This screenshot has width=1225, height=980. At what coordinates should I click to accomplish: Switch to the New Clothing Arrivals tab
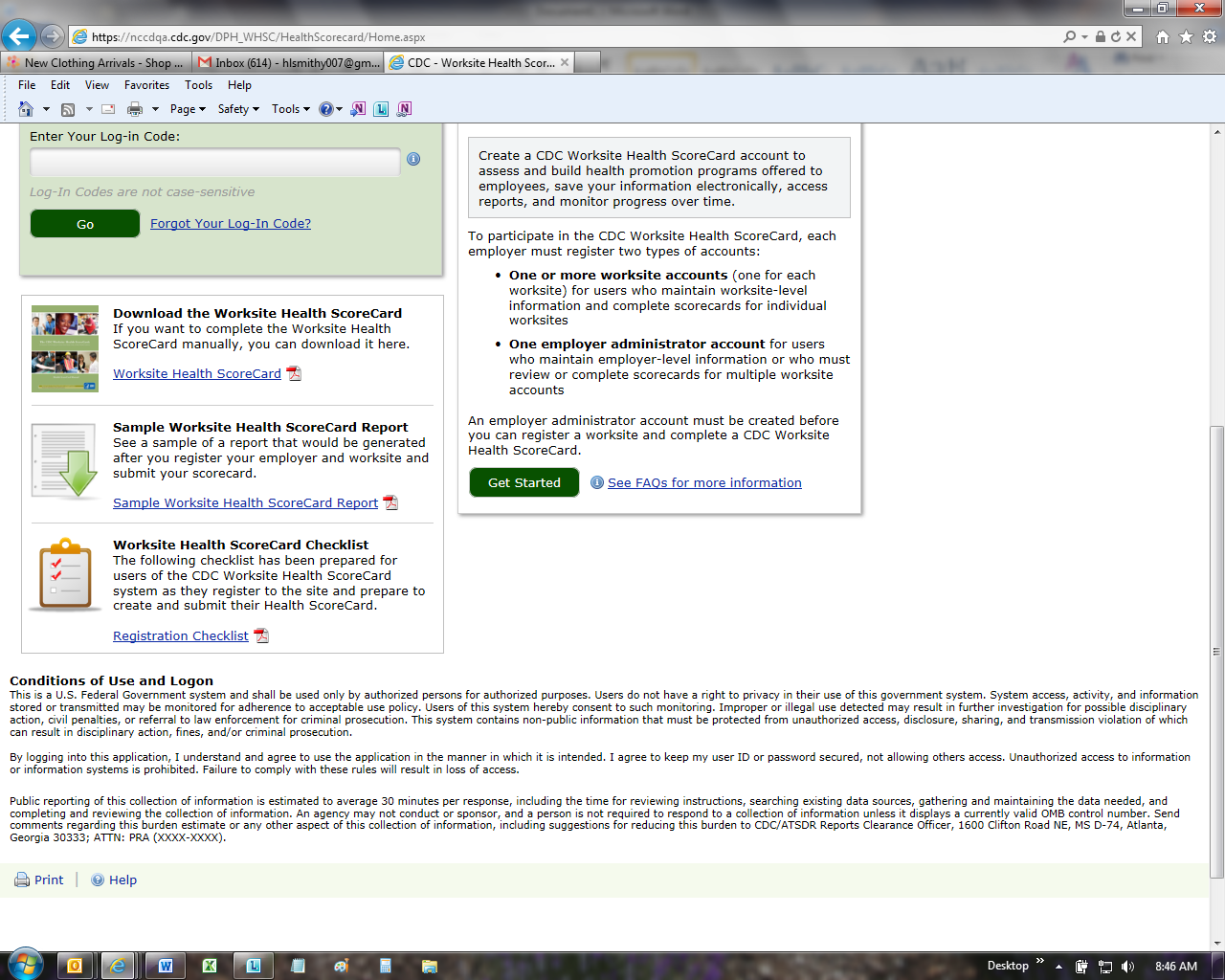pos(96,62)
